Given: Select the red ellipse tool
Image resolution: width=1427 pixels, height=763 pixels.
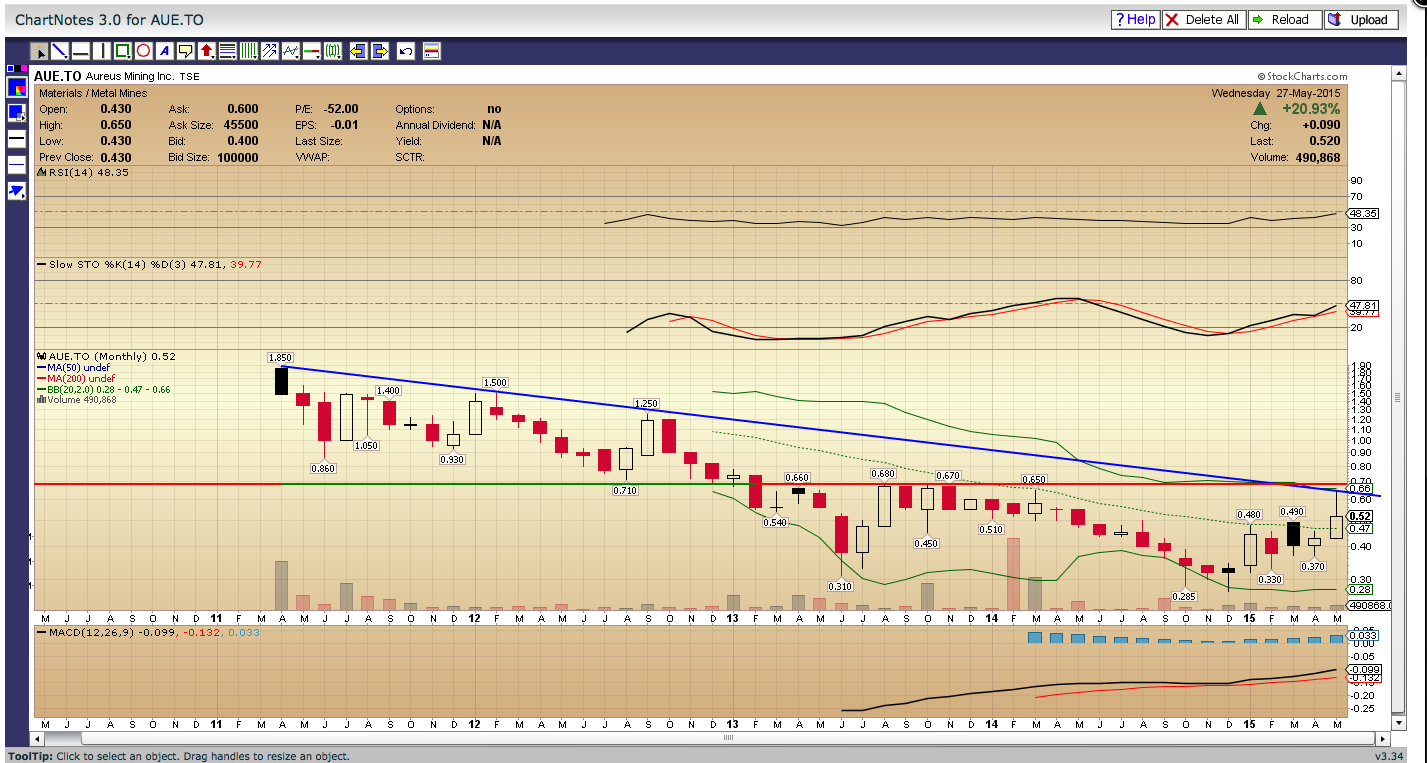Looking at the screenshot, I should tap(143, 51).
